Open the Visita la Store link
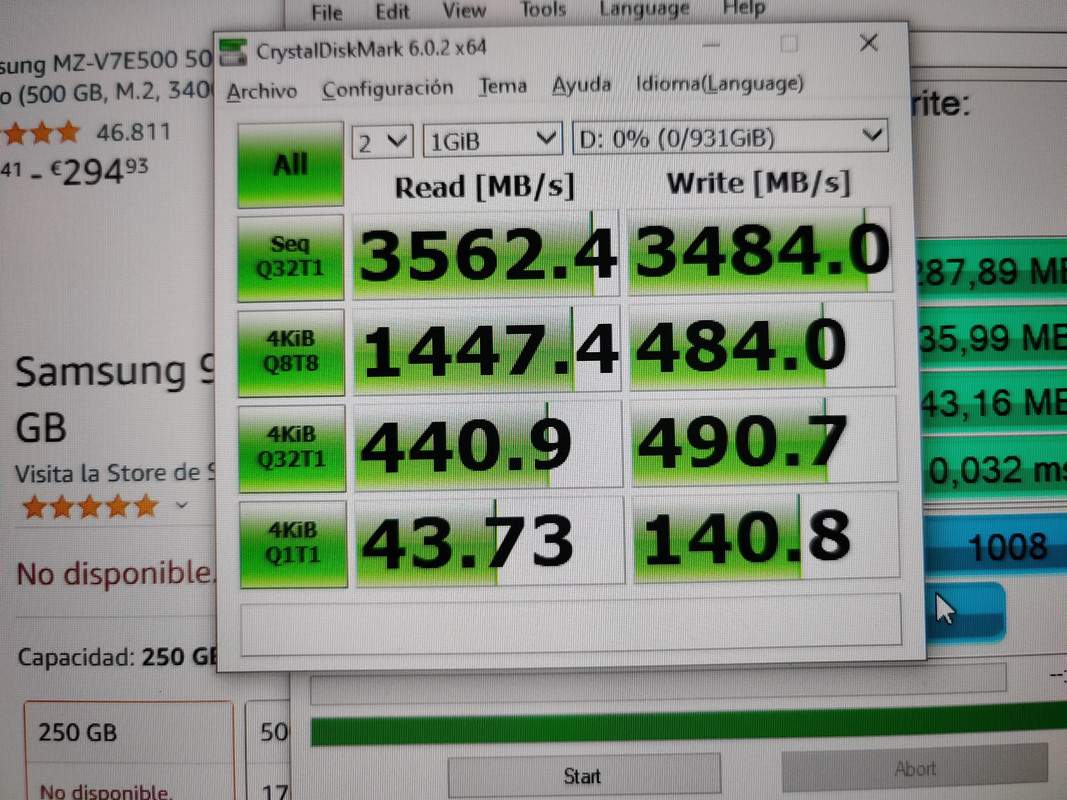 (x=114, y=472)
